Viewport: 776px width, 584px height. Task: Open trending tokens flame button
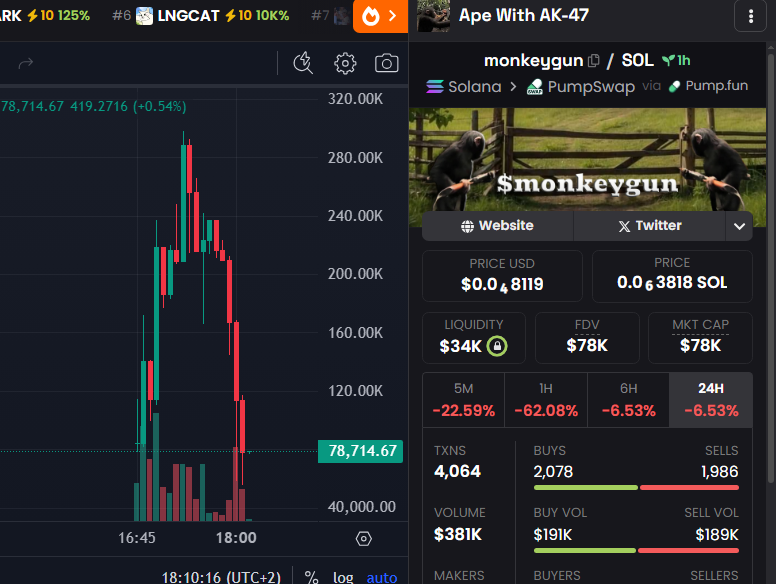[x=380, y=16]
